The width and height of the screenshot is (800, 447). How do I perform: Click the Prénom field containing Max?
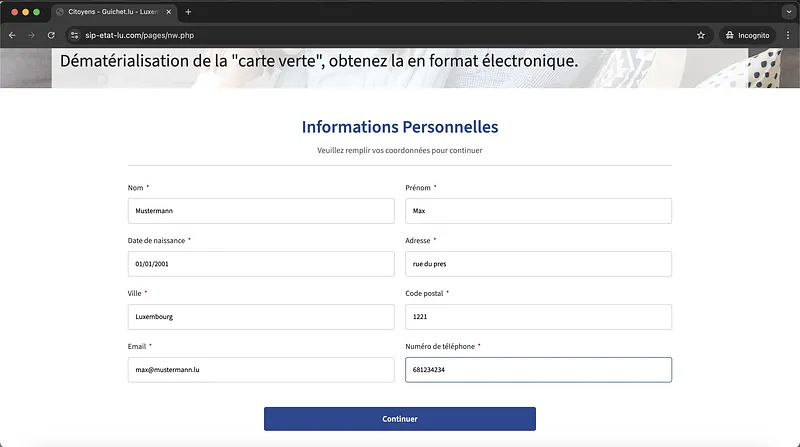[x=538, y=211]
